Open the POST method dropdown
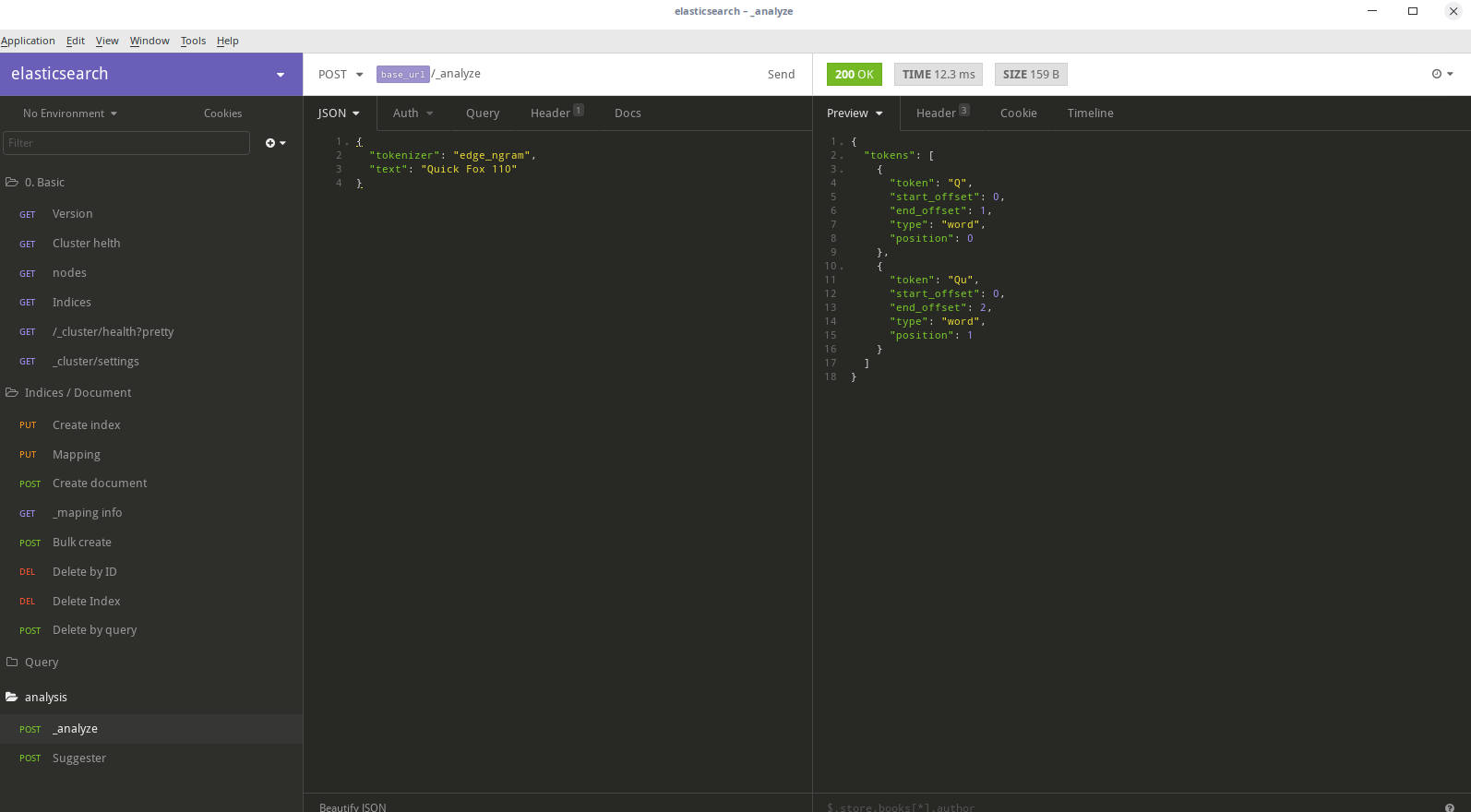Viewport: 1471px width, 812px height. click(x=340, y=75)
